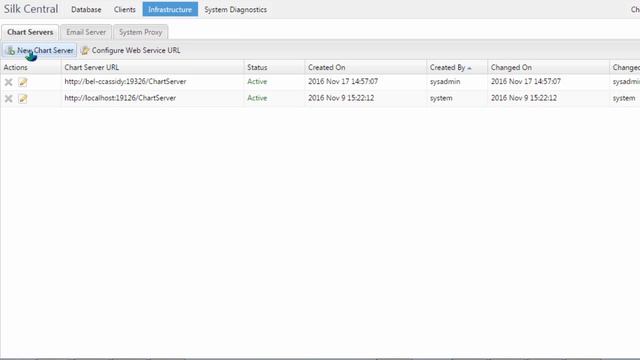Click Active status in localhost row
640x360 pixels.
click(257, 98)
